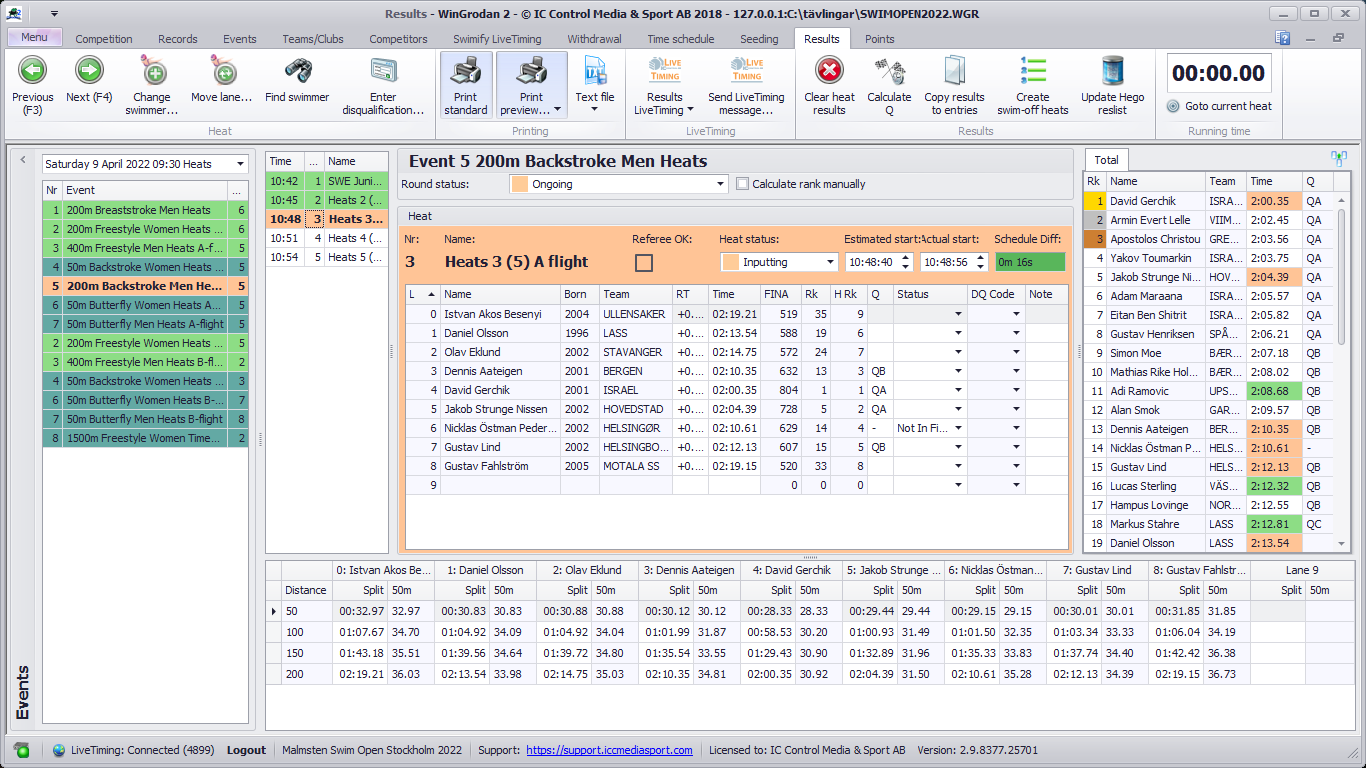The image size is (1366, 768).
Task: Click the Total list vertical scrollbar
Action: click(1343, 370)
